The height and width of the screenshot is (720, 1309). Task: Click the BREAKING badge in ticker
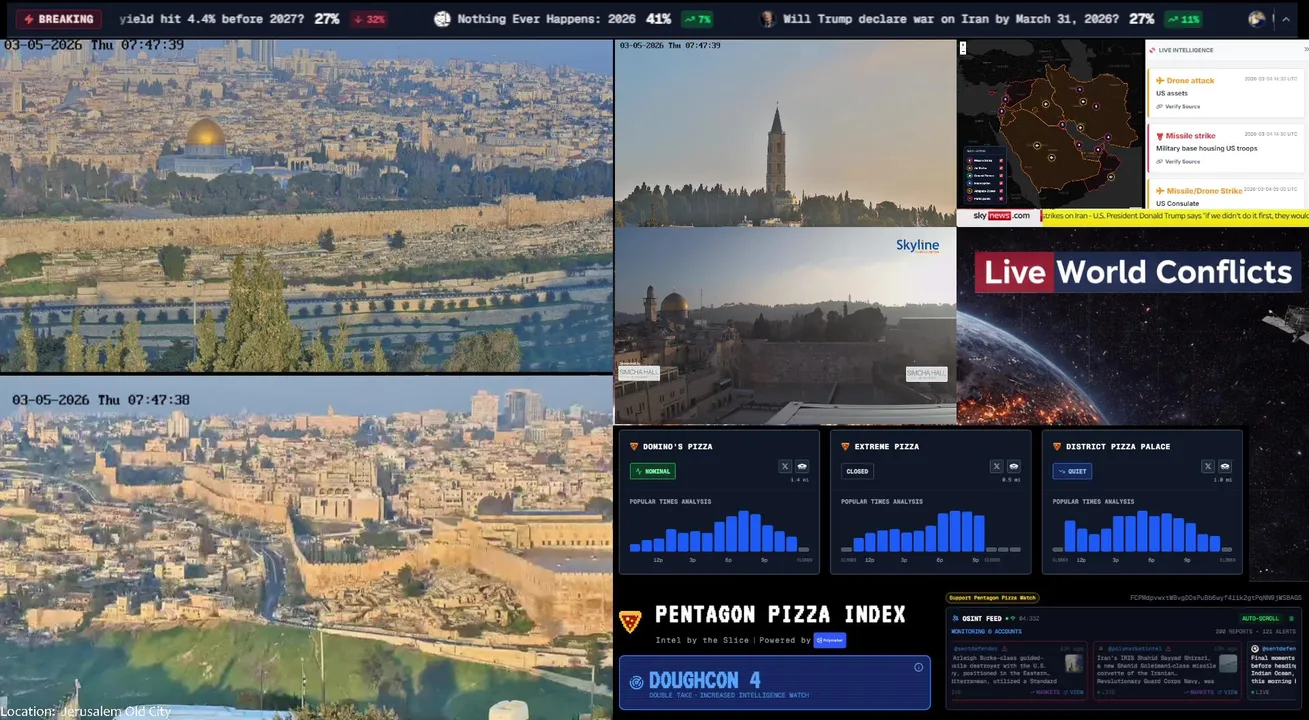point(60,19)
